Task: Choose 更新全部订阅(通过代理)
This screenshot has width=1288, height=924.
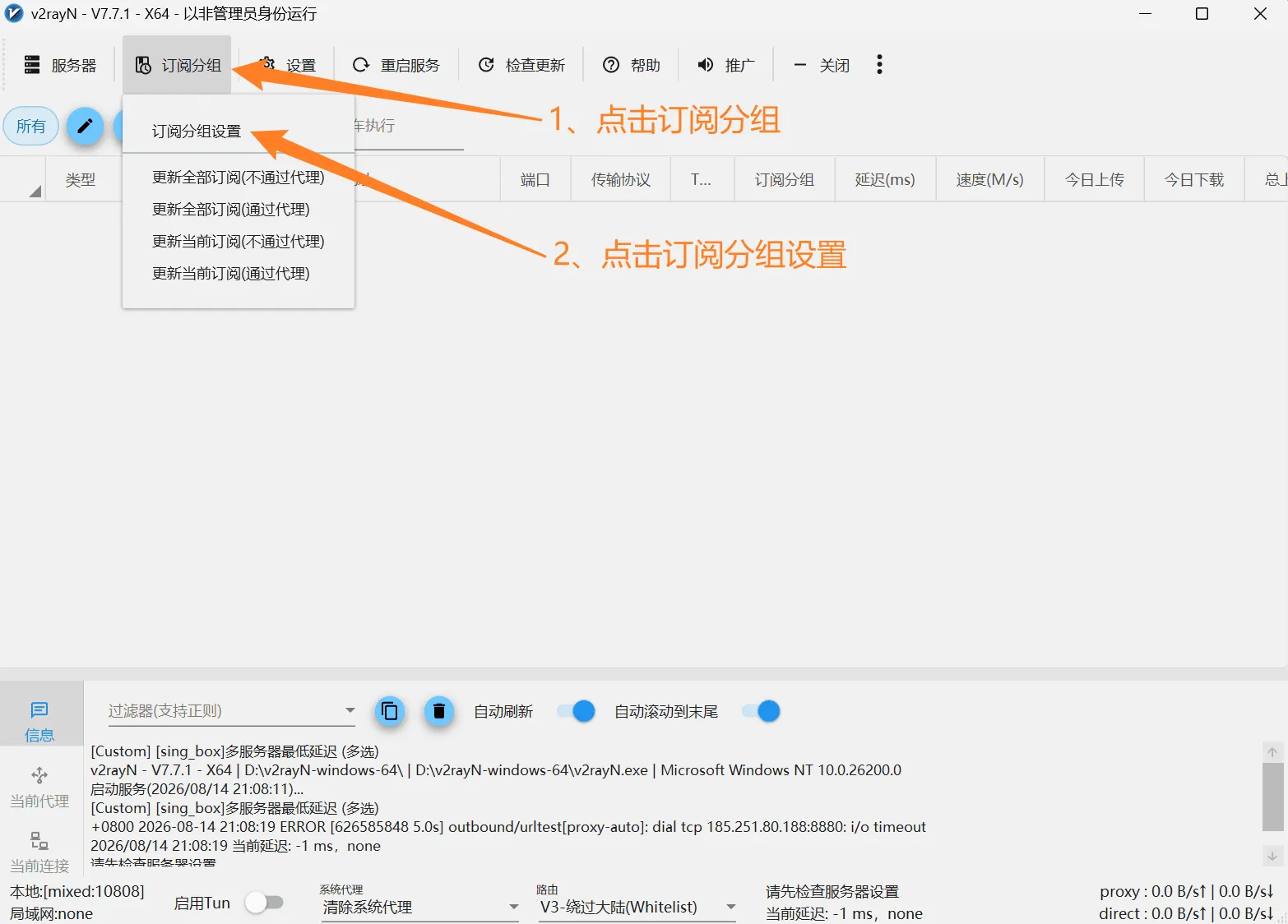Action: pos(231,210)
